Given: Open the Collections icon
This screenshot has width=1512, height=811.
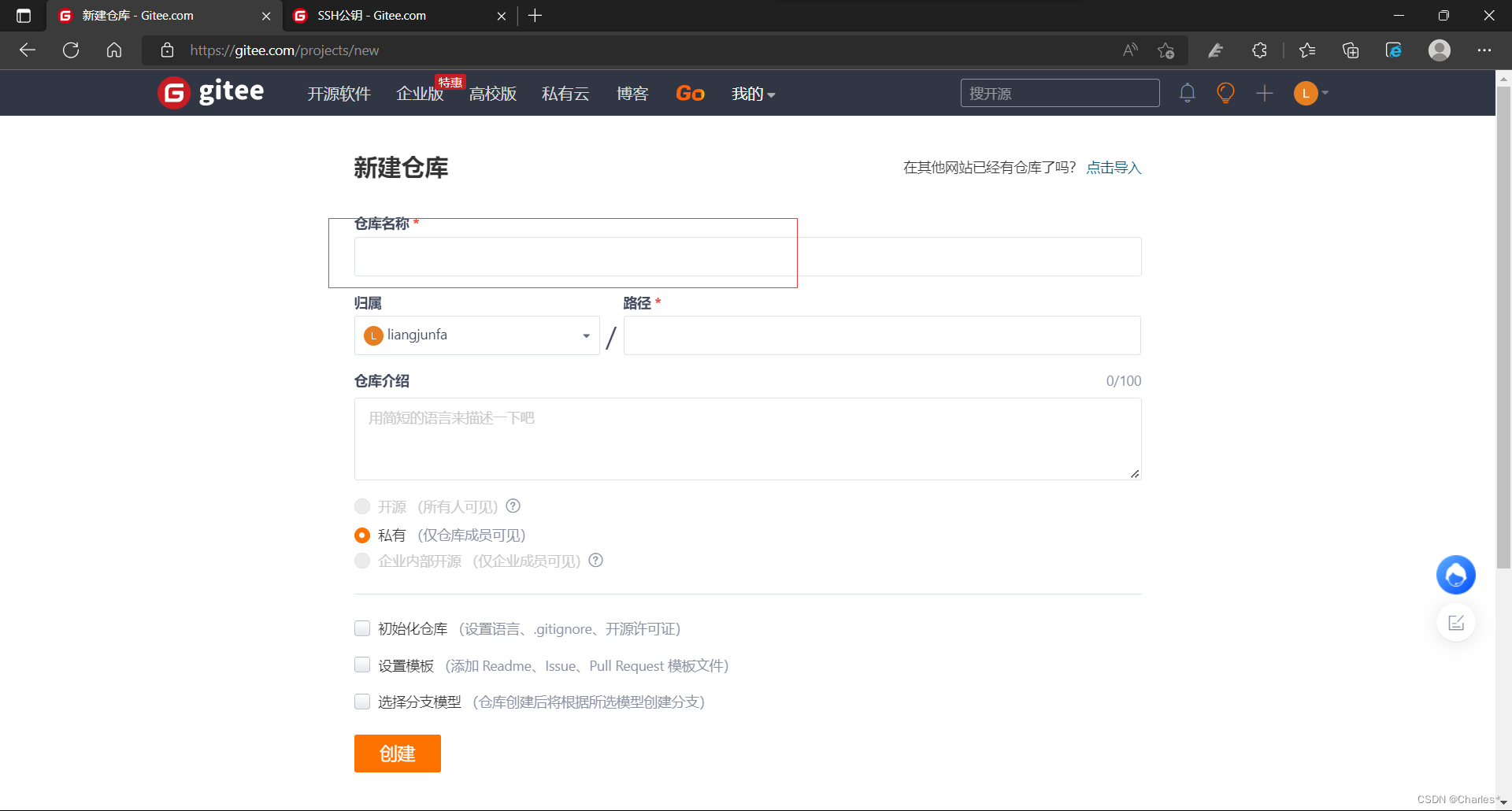Looking at the screenshot, I should coord(1351,50).
